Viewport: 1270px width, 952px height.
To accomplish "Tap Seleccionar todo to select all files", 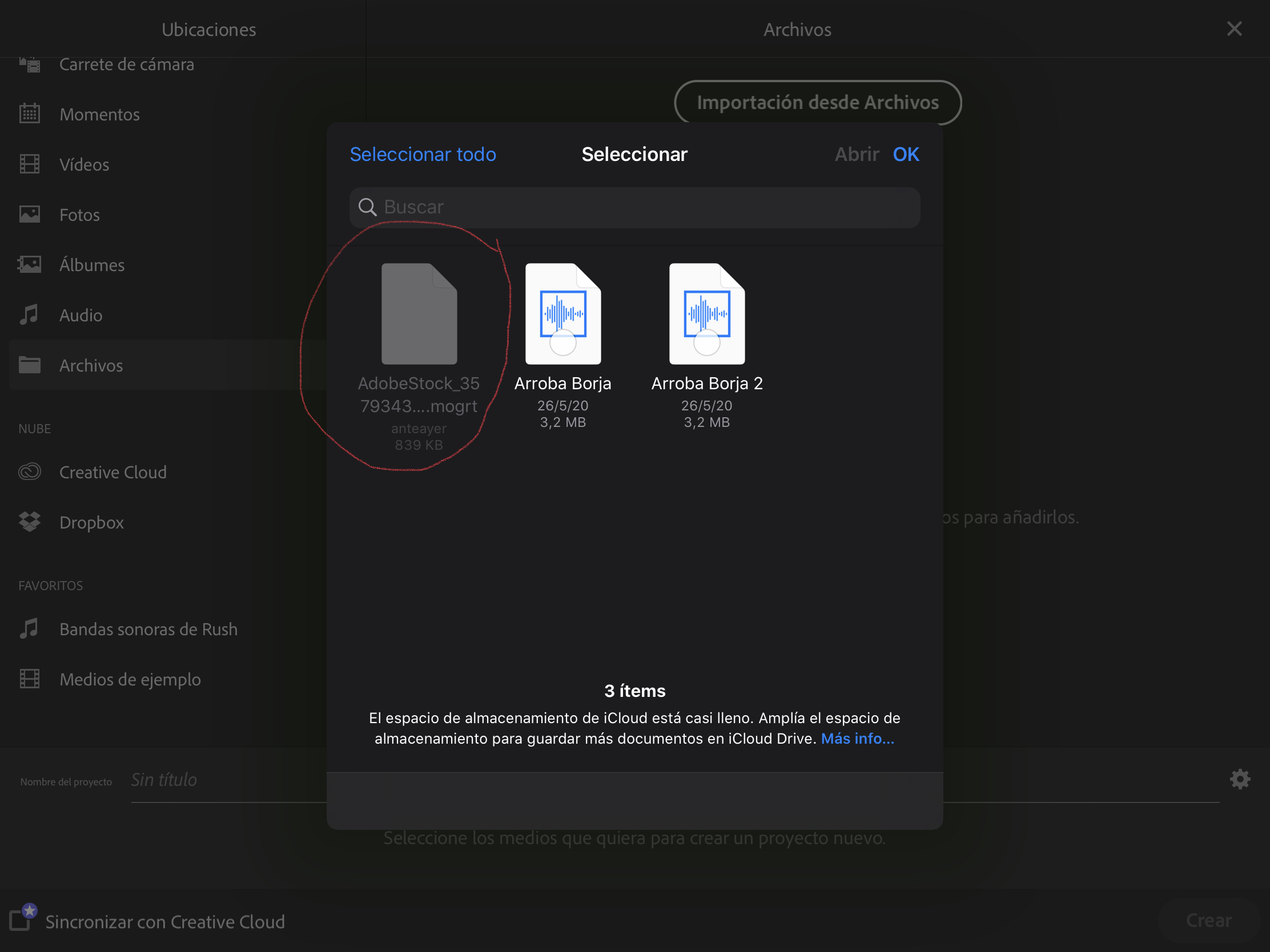I will 423,154.
